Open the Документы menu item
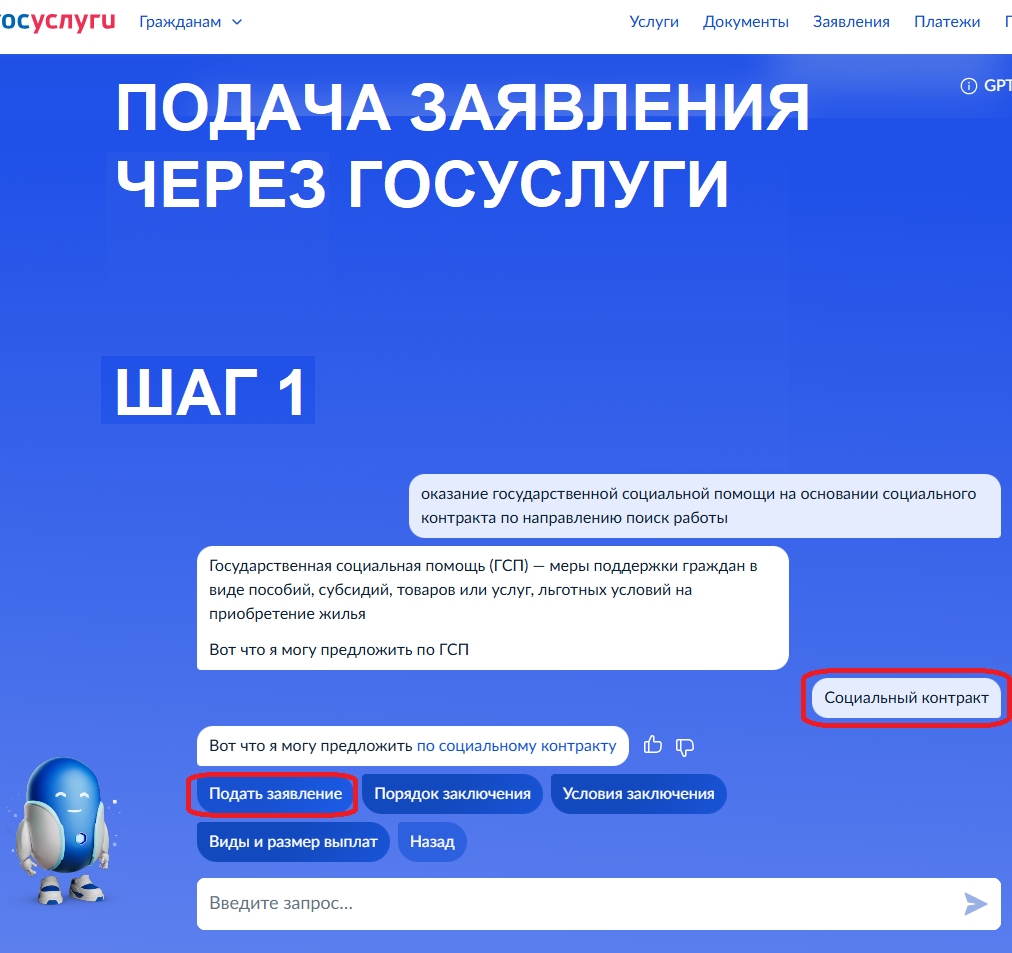 (x=745, y=22)
